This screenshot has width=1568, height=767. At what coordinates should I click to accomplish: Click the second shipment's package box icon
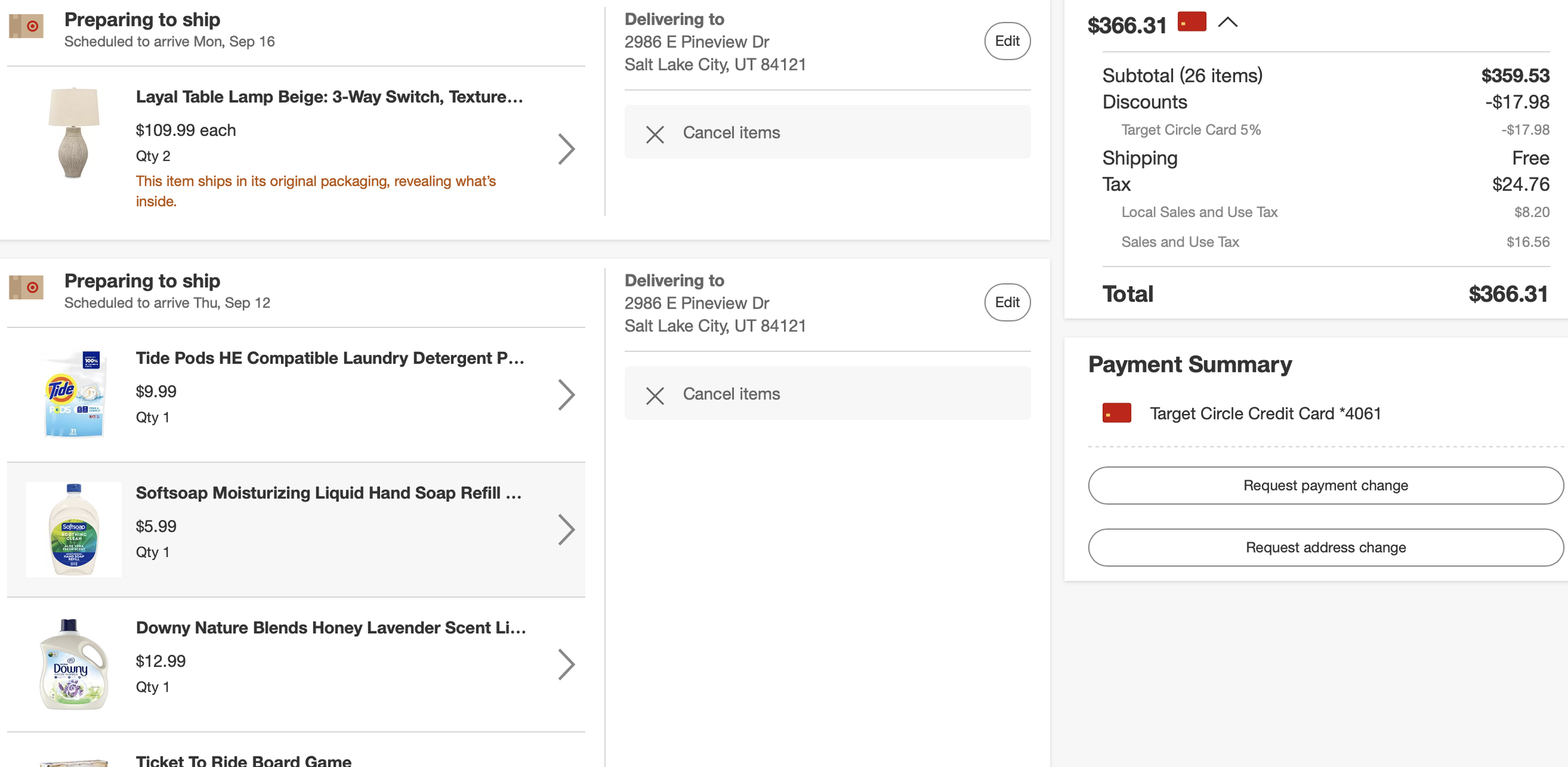click(26, 288)
